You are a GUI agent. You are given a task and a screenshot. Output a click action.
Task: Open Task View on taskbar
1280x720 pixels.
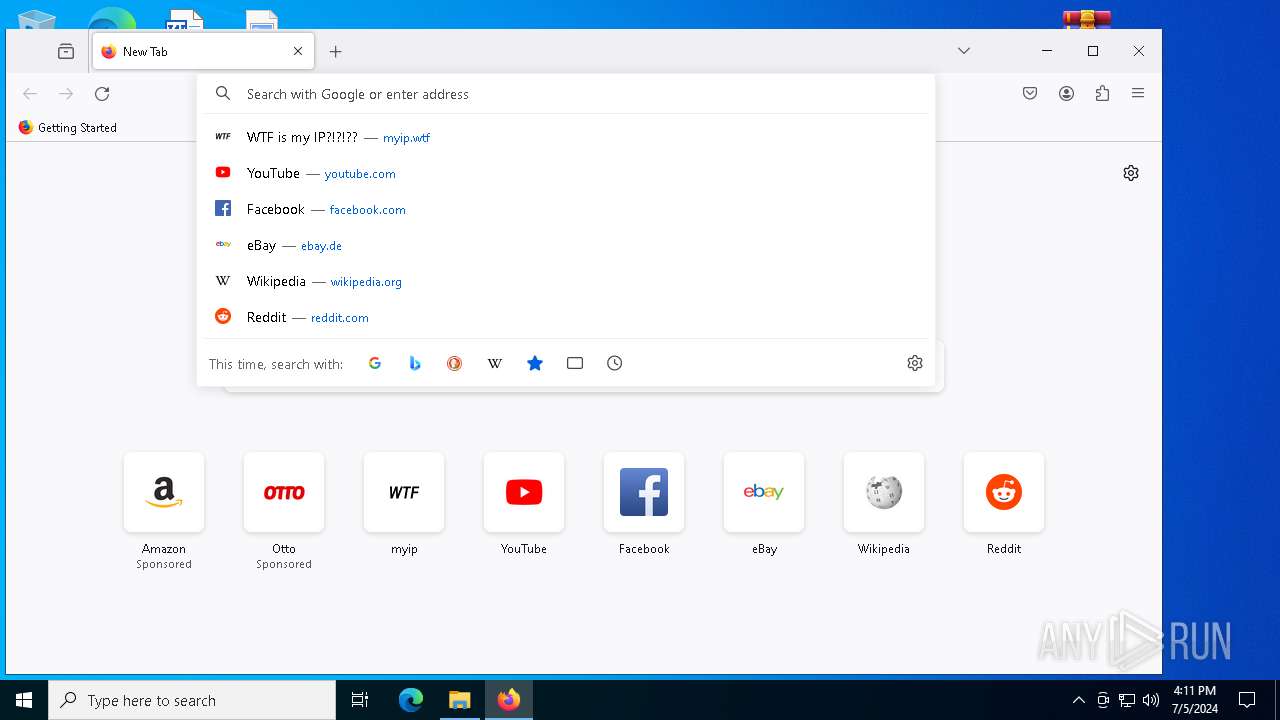[360, 700]
